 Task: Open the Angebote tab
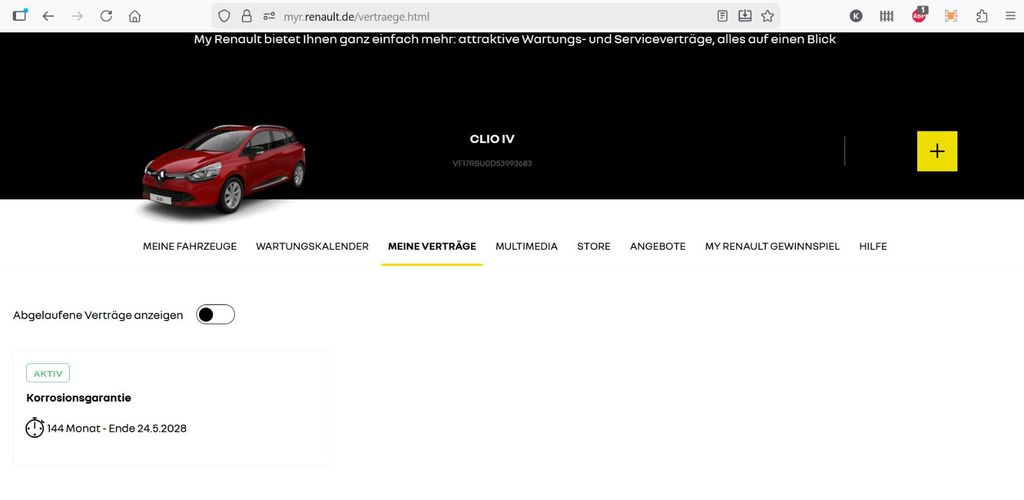tap(657, 246)
